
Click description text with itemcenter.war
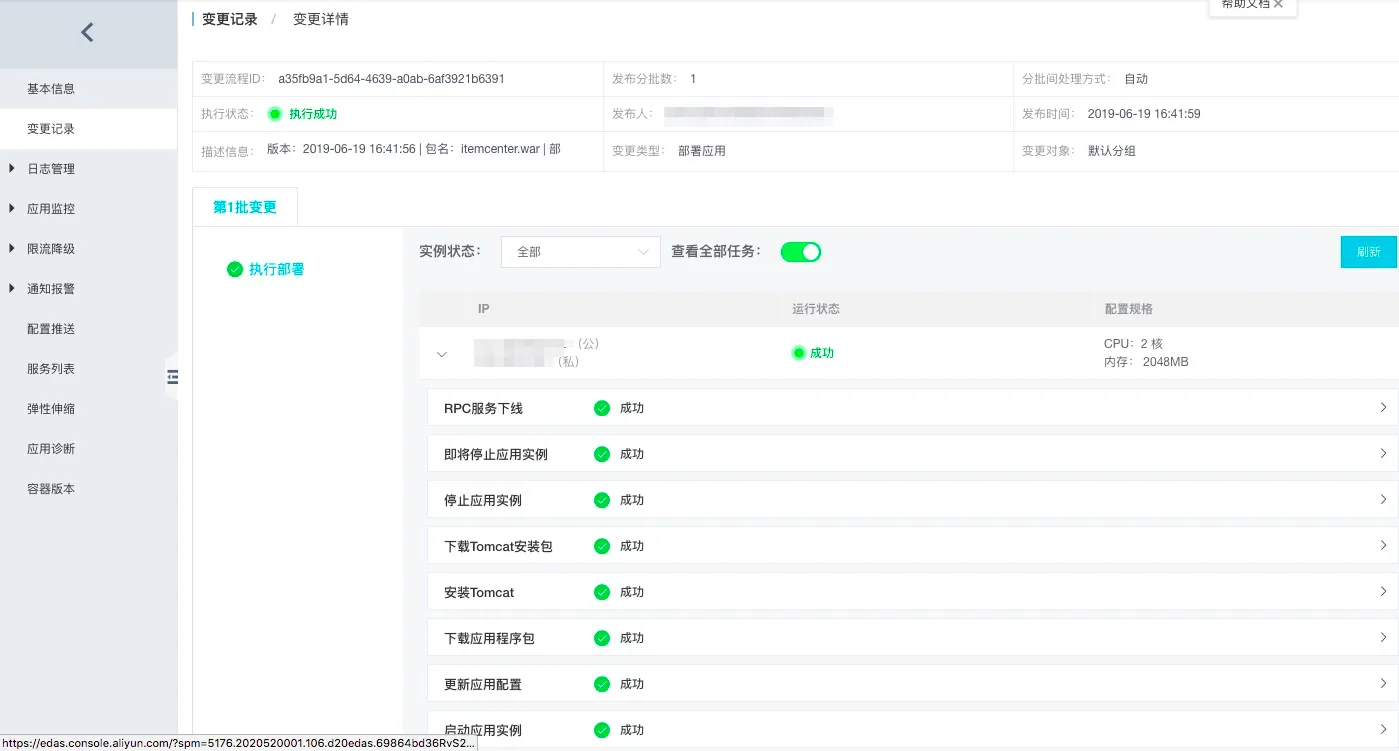pos(414,149)
